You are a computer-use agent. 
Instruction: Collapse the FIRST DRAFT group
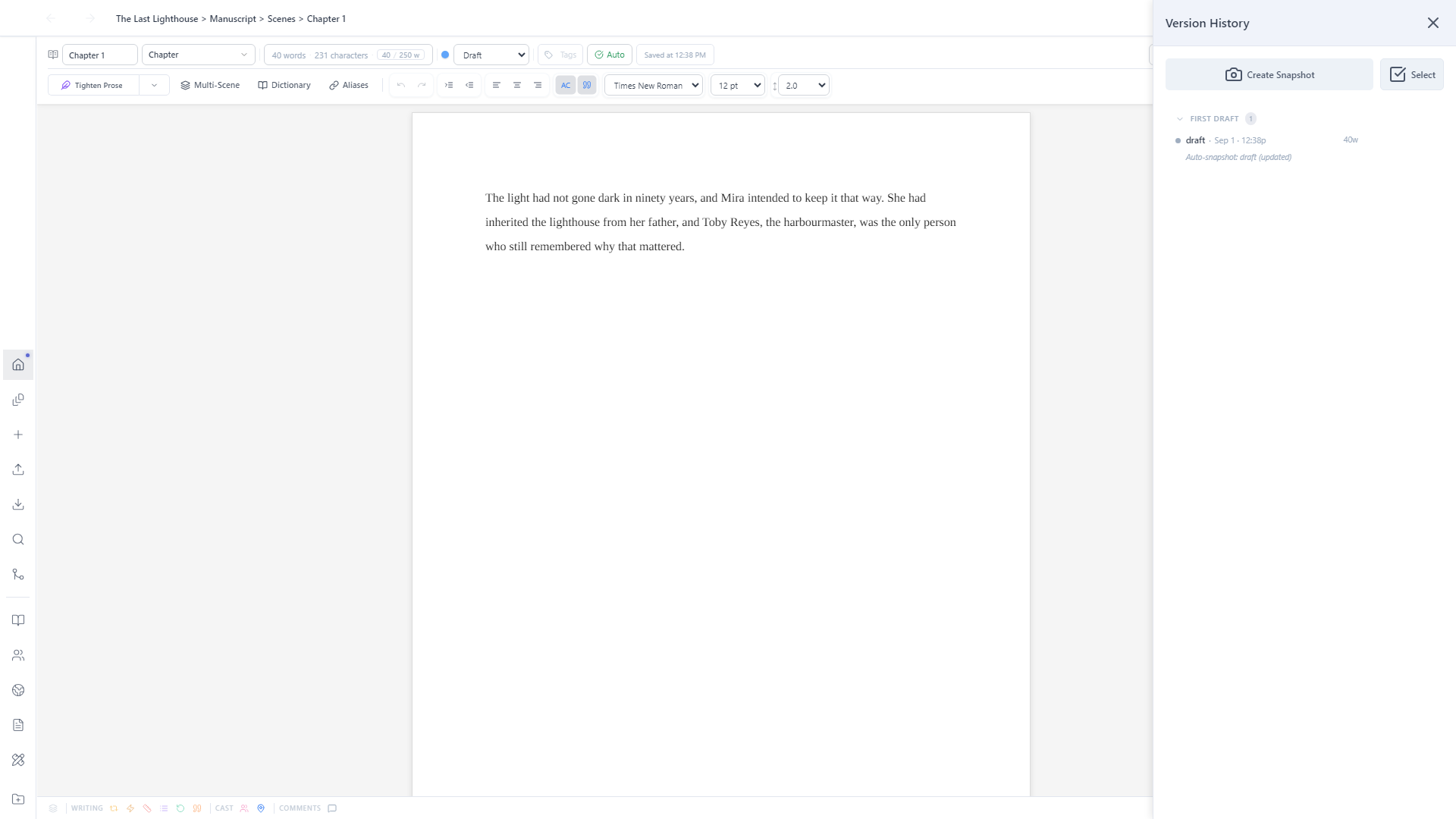(1180, 119)
